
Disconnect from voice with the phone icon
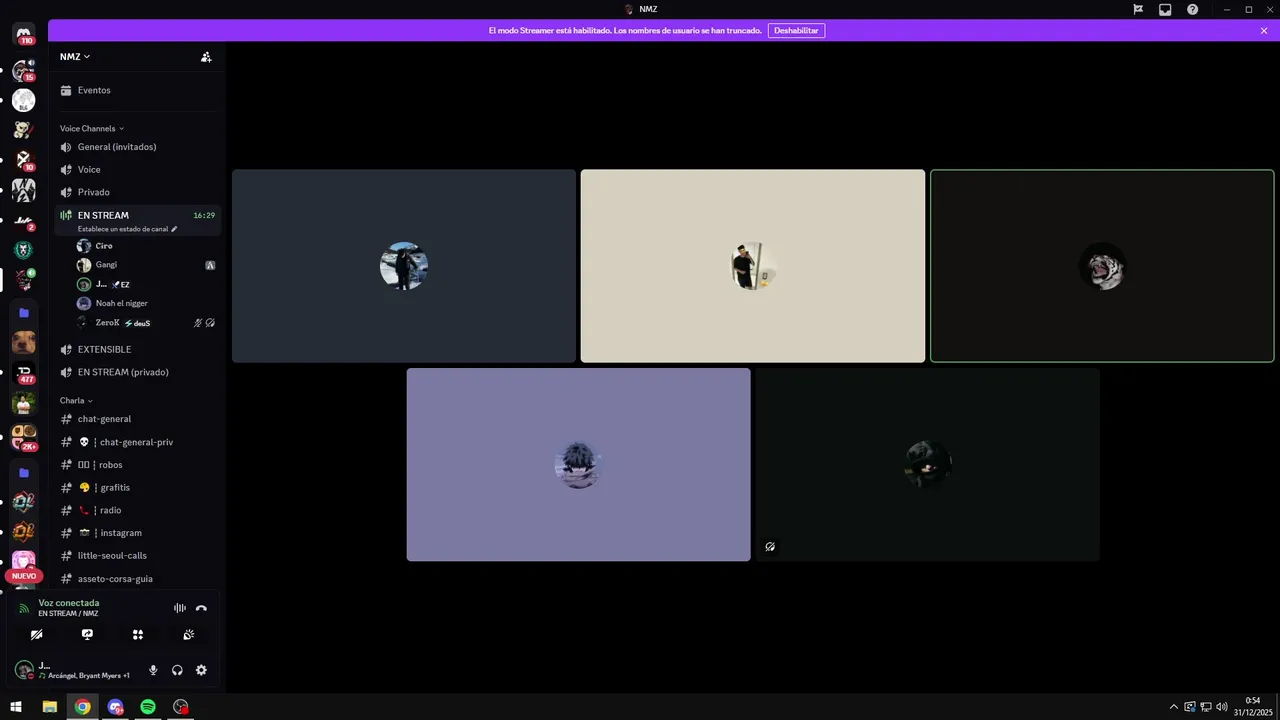(x=201, y=608)
